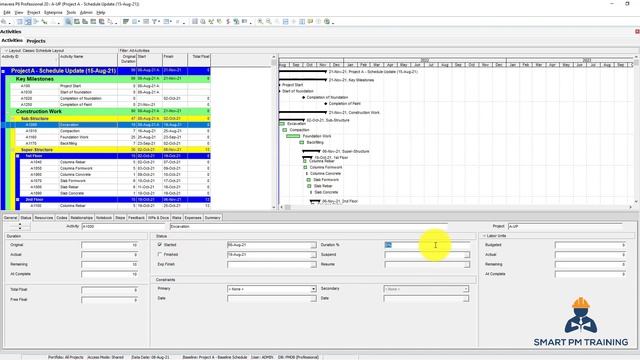640x360 pixels.
Task: Open the Primary constraint dropdown
Action: click(x=313, y=289)
